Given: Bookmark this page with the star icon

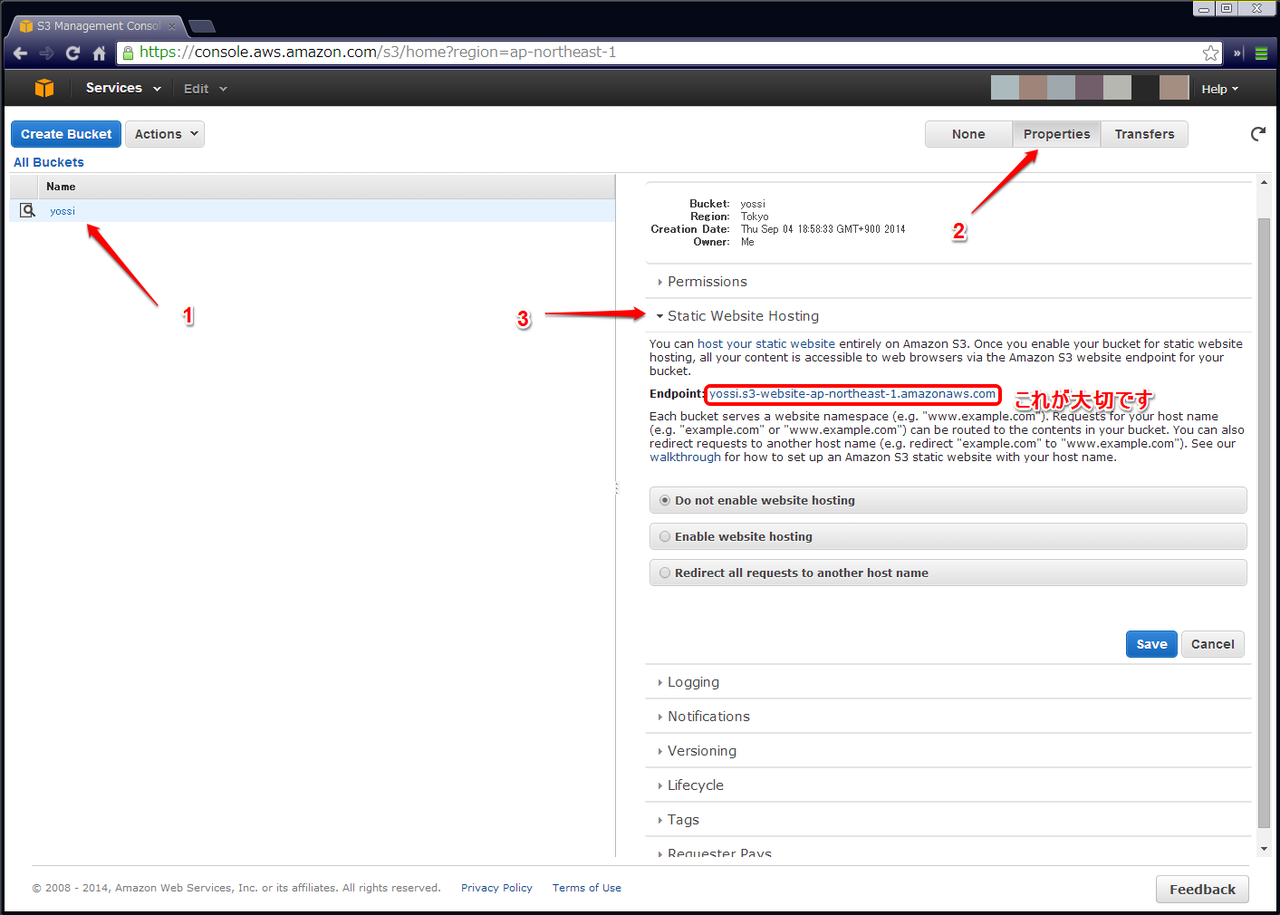Looking at the screenshot, I should [1211, 53].
